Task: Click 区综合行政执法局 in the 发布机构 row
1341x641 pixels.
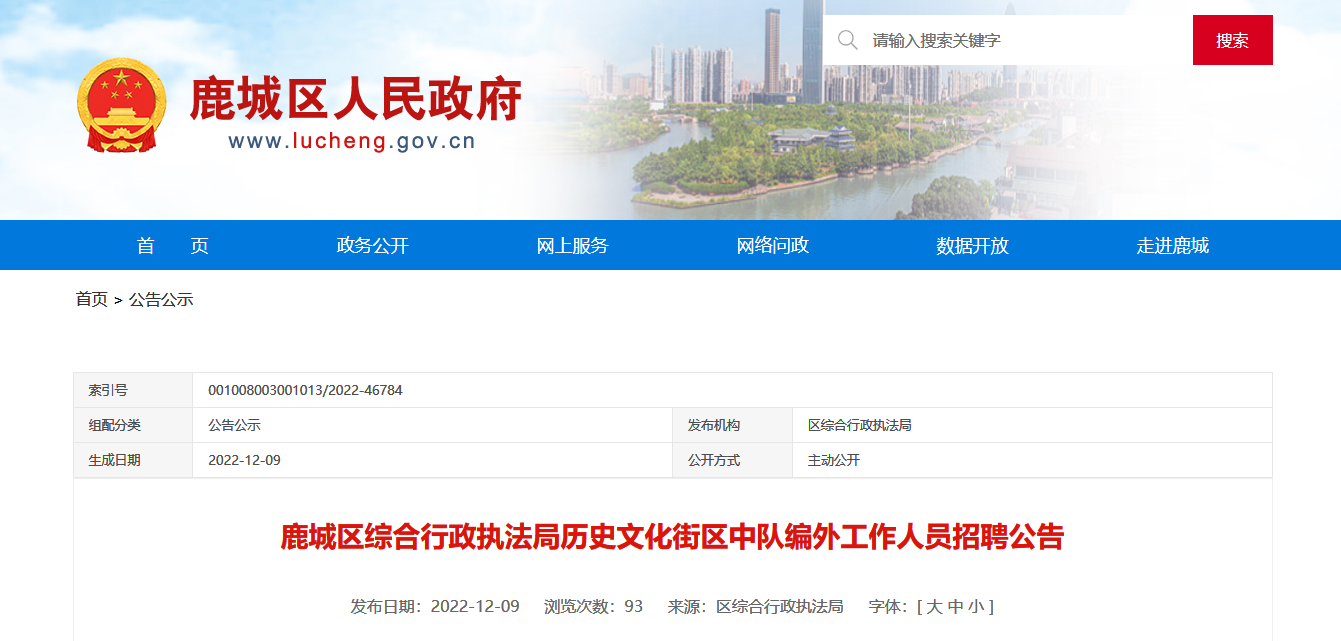Action: pos(860,425)
